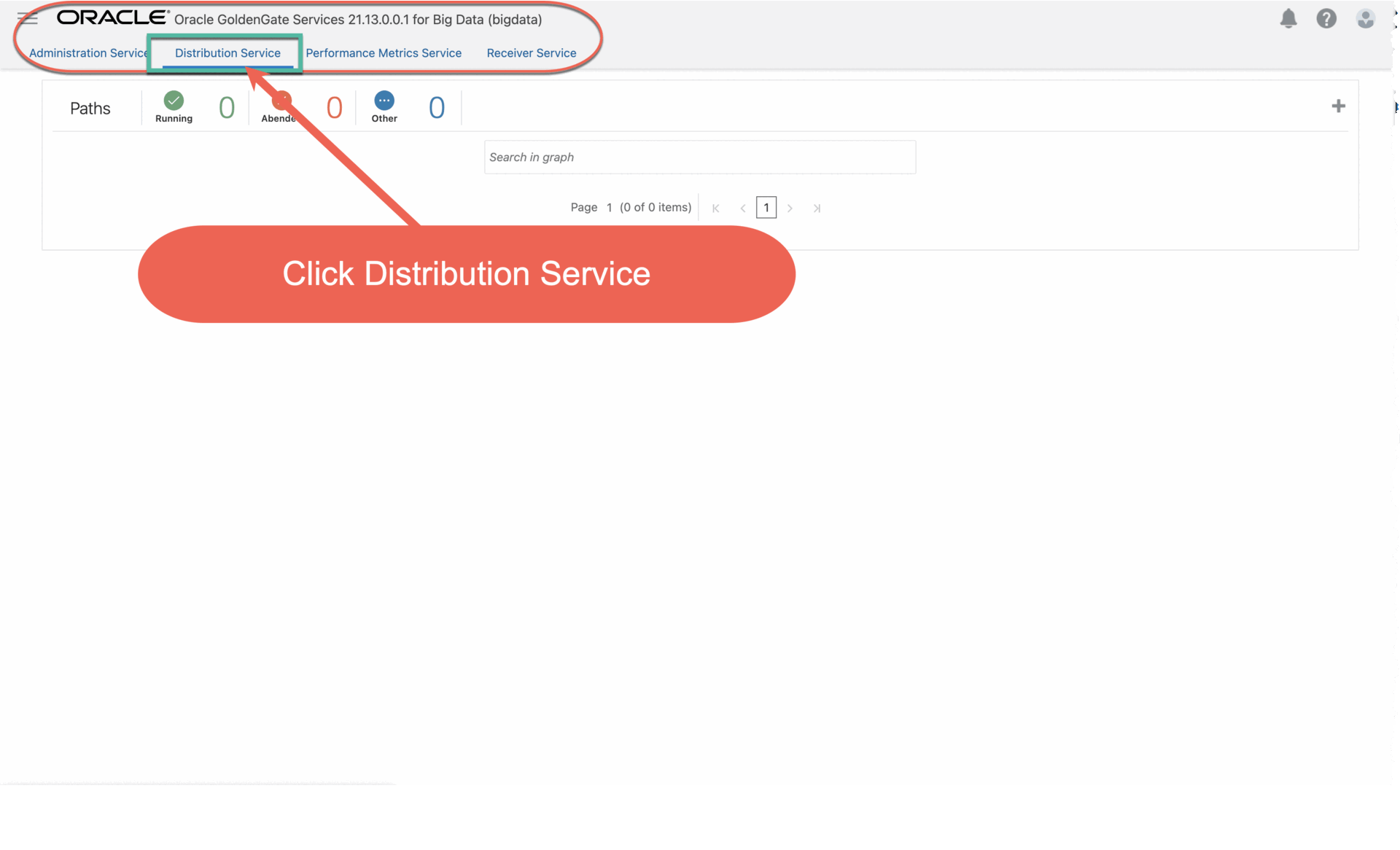Click the Abended paths count zero
The image size is (1400, 850).
[334, 108]
